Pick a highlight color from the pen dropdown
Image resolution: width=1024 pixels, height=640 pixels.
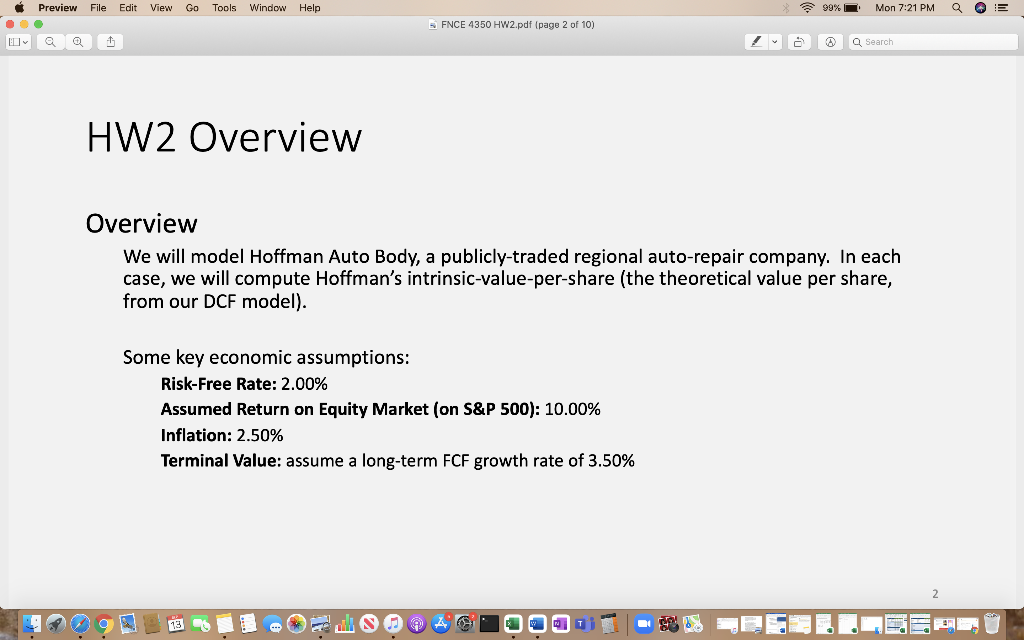pyautogui.click(x=777, y=41)
